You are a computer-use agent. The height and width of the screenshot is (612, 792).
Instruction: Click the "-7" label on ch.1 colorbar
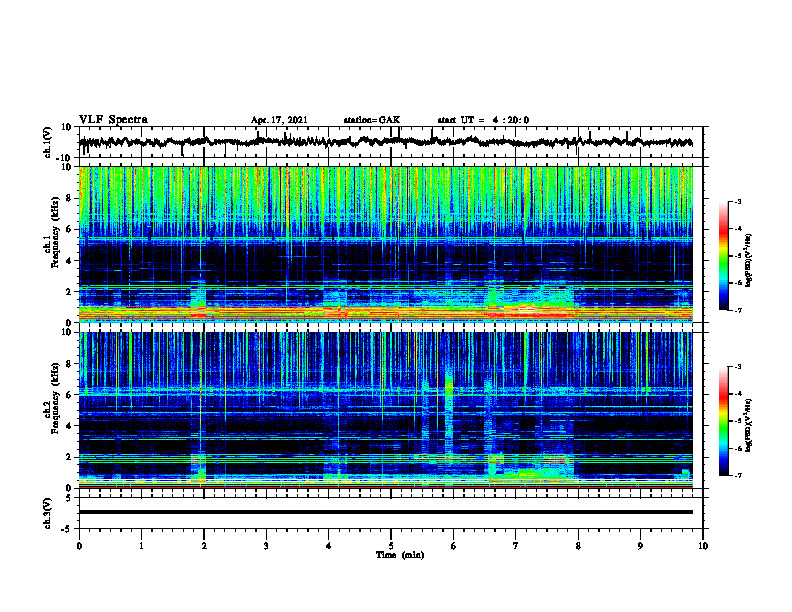coord(738,310)
